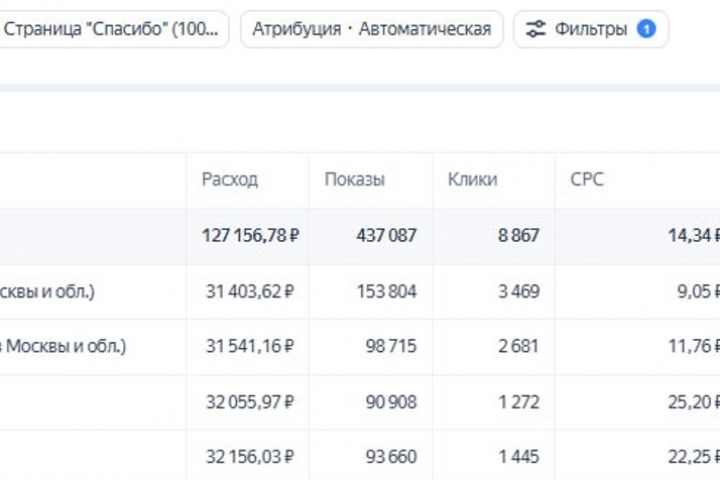720x480 pixels.
Task: Click the Клики column header
Action: [x=472, y=180]
